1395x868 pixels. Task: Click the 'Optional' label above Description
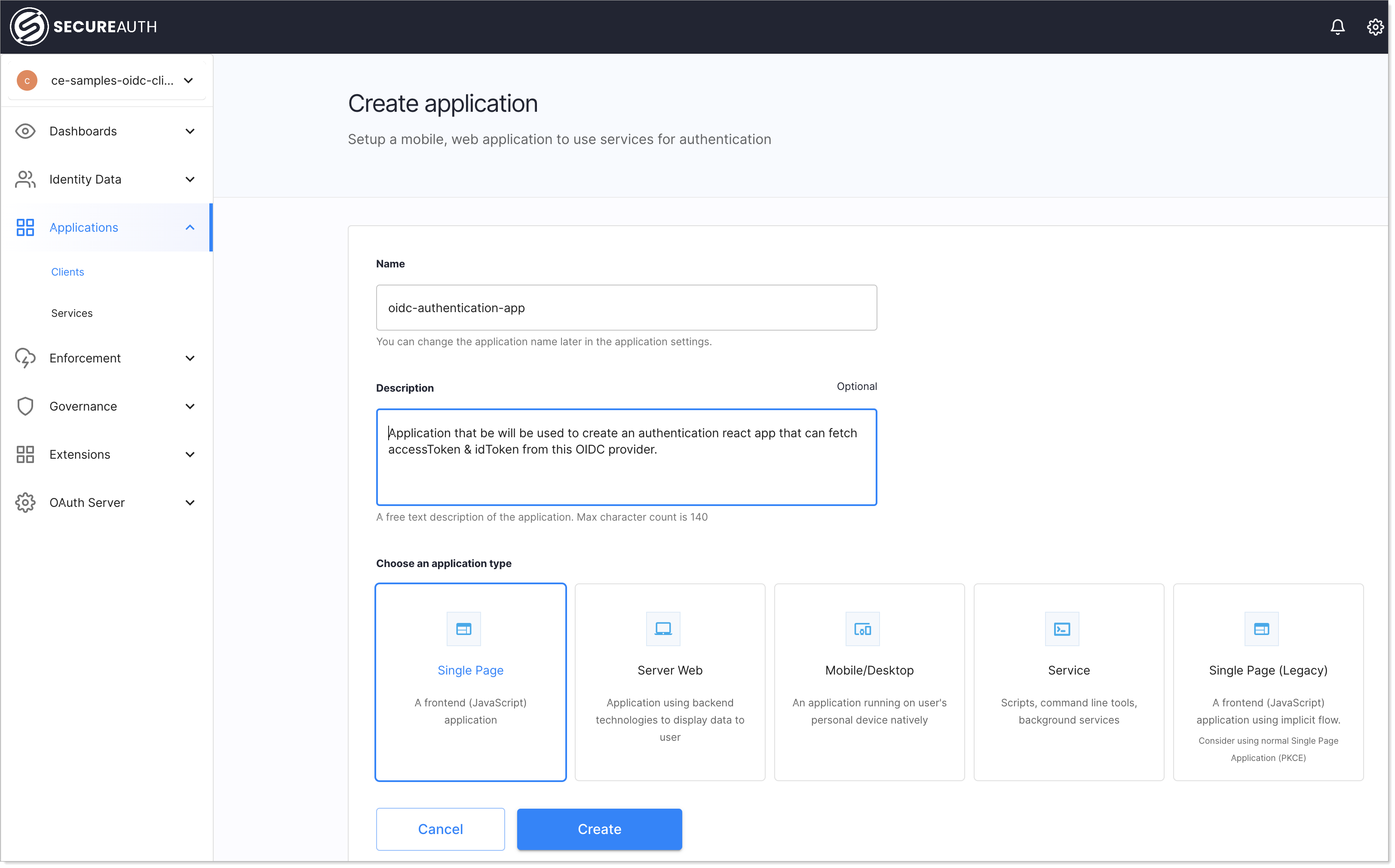(x=857, y=386)
